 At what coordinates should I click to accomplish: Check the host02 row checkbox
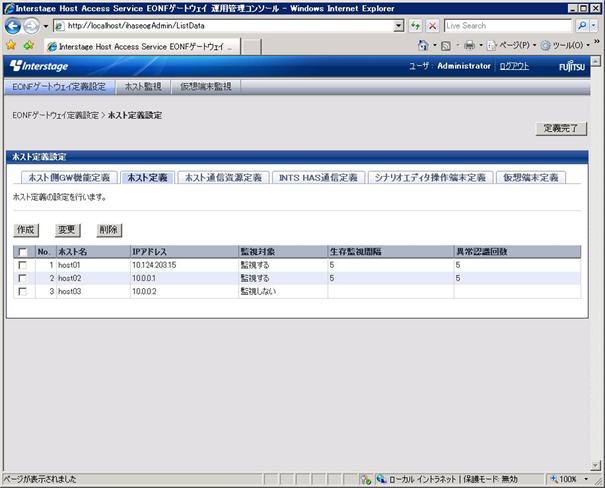coord(23,279)
